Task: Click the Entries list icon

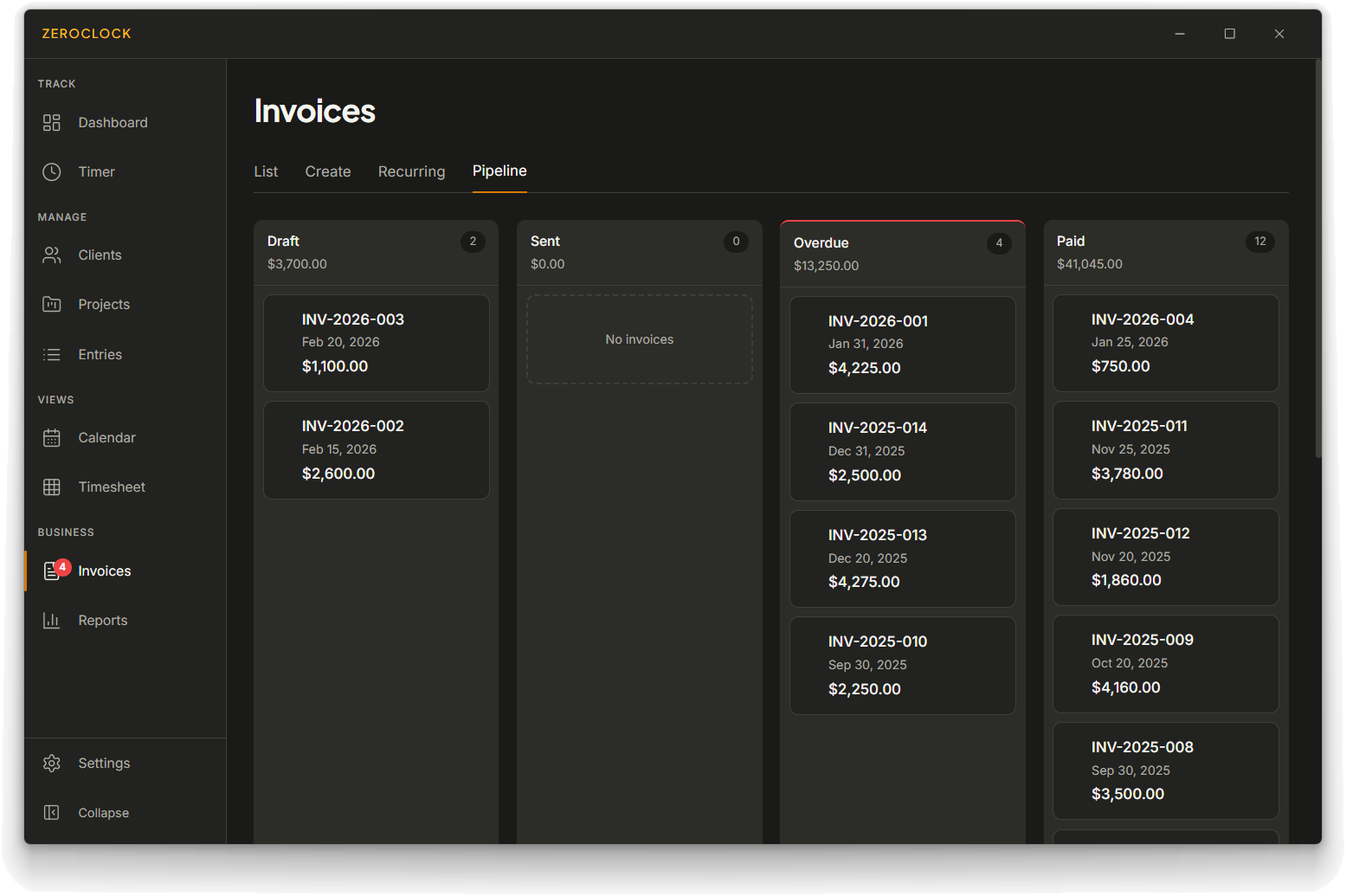Action: (x=52, y=355)
